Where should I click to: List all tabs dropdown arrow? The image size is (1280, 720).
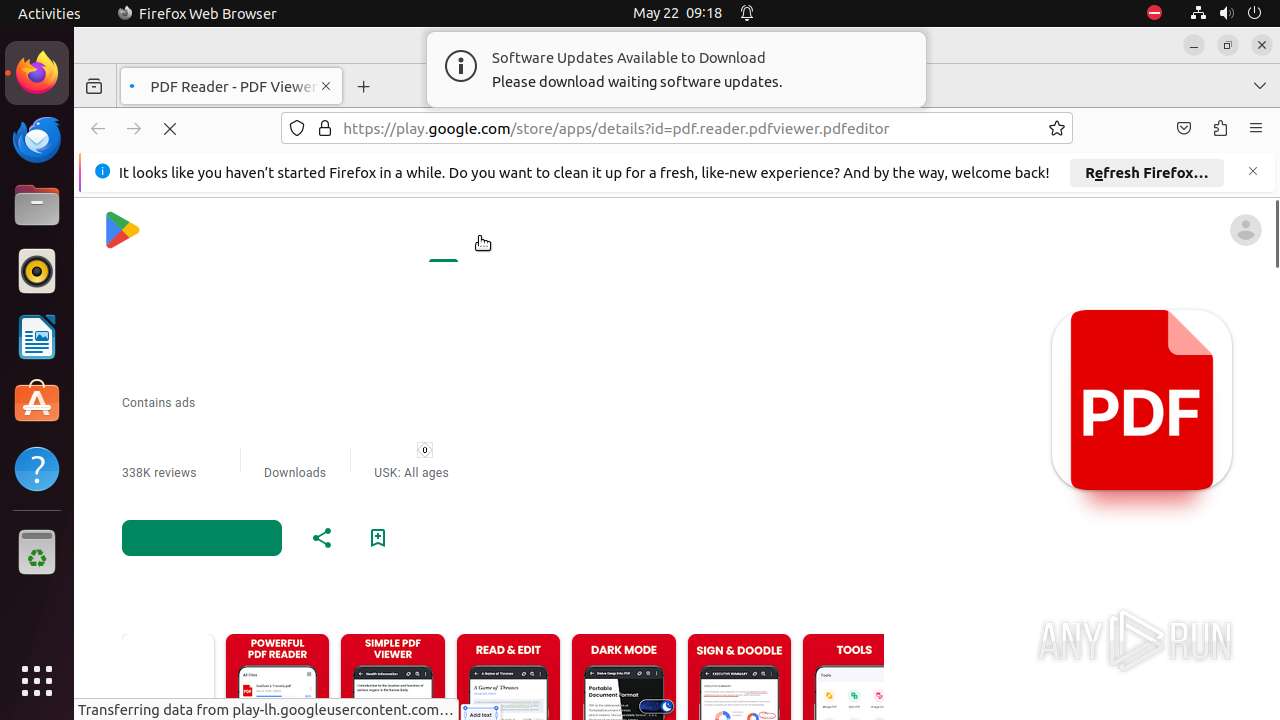(x=1260, y=86)
